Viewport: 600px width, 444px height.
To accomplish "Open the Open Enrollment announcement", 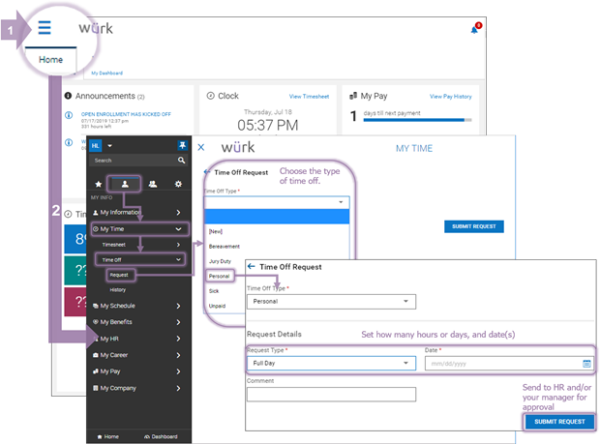I will [126, 114].
